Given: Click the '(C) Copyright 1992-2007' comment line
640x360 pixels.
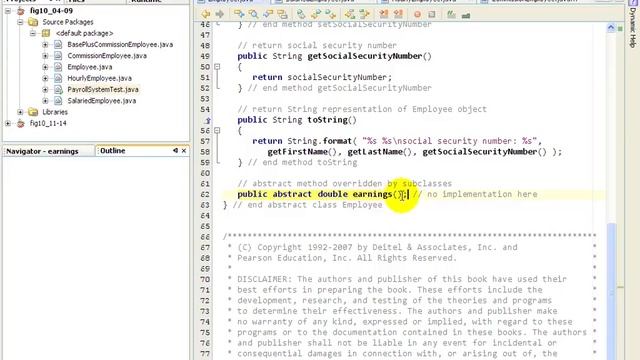Looking at the screenshot, I should coord(377,247).
